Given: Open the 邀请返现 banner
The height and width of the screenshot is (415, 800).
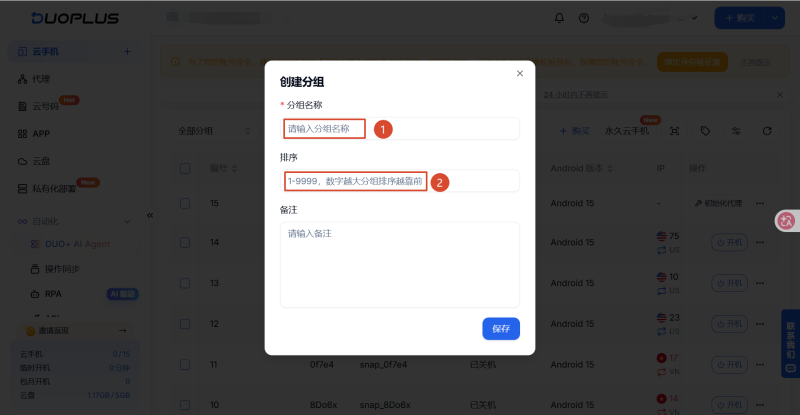Looking at the screenshot, I should point(76,331).
